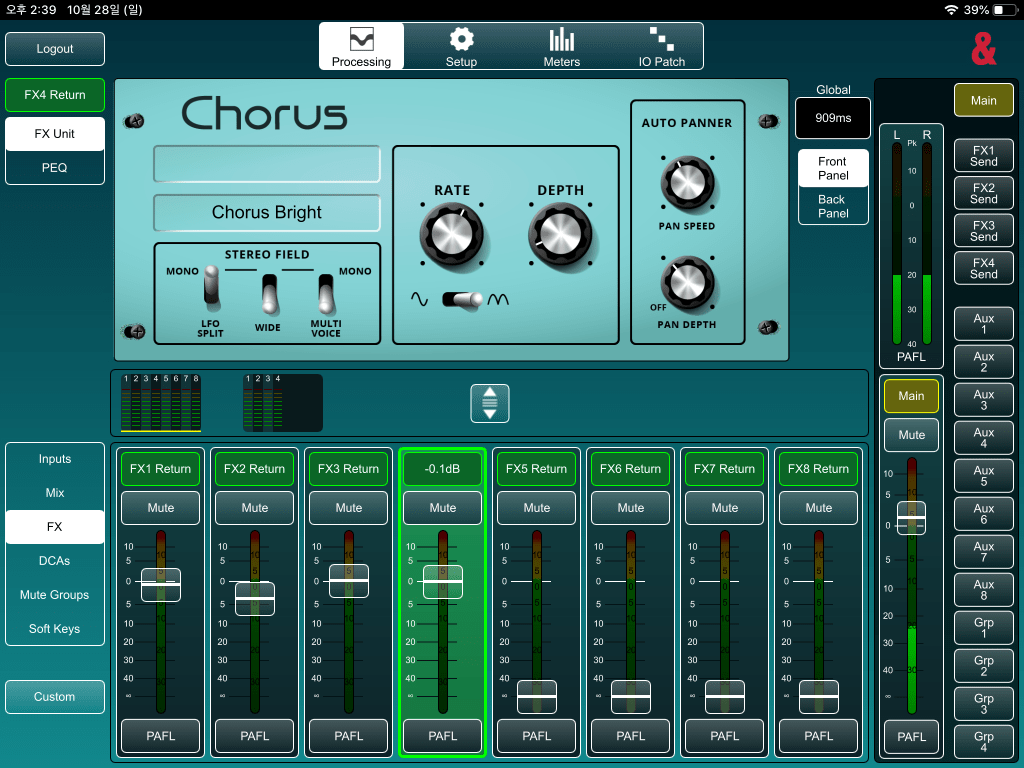Open the Processing tab
Screen dimensions: 1024x768
click(x=361, y=47)
